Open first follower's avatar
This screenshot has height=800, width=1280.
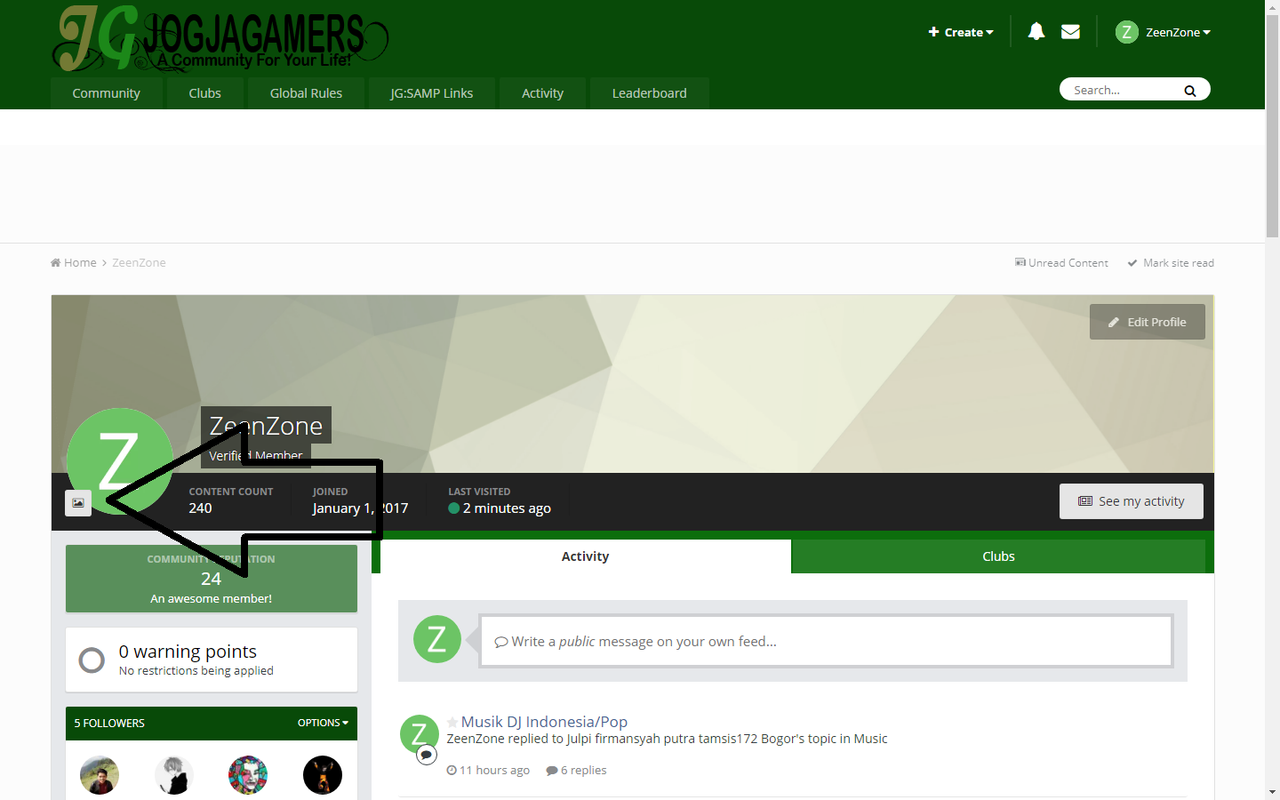99,775
